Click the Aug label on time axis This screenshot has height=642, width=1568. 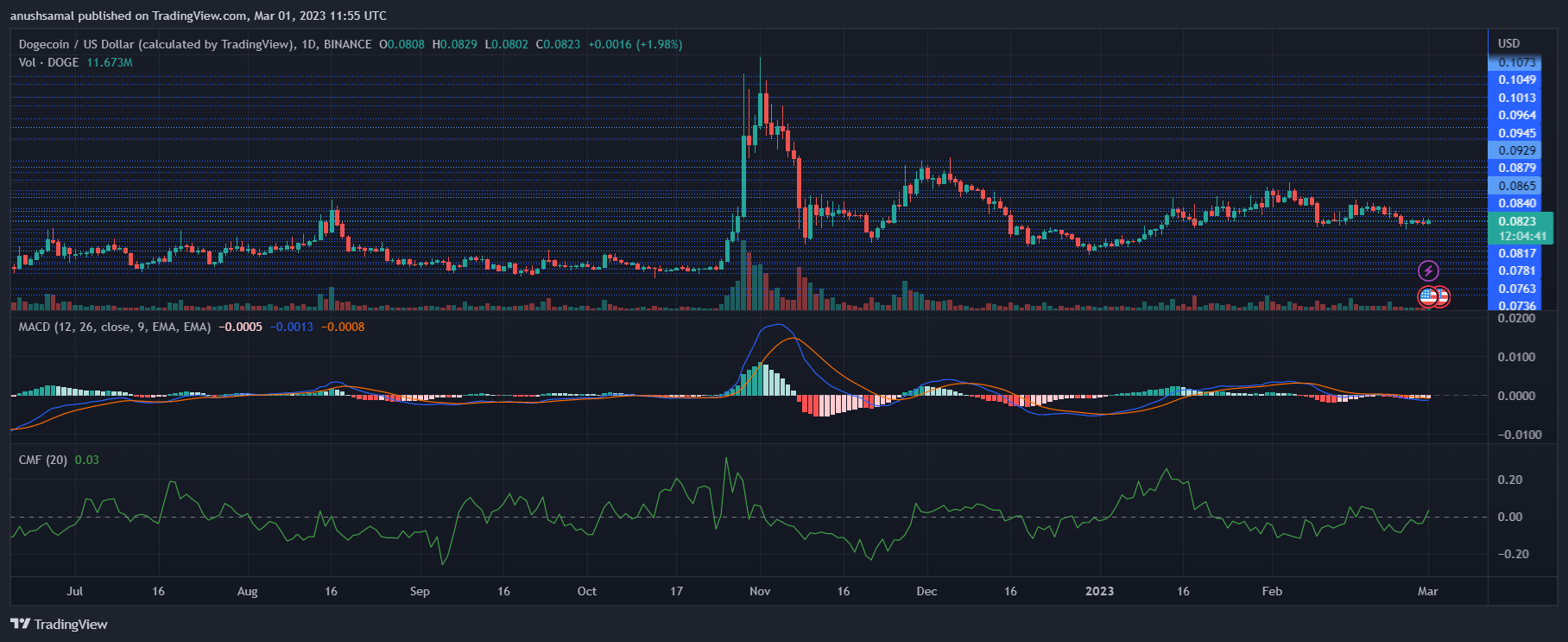click(x=248, y=591)
